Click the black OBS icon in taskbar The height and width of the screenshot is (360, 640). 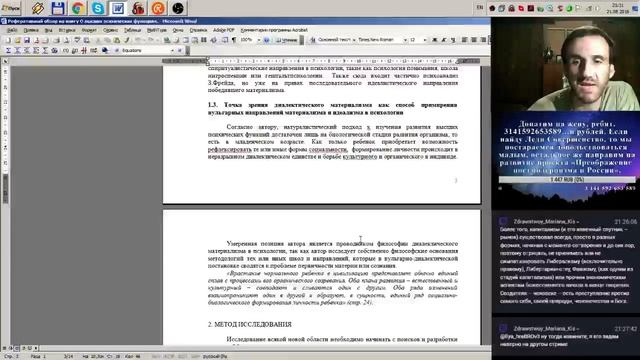click(178, 8)
